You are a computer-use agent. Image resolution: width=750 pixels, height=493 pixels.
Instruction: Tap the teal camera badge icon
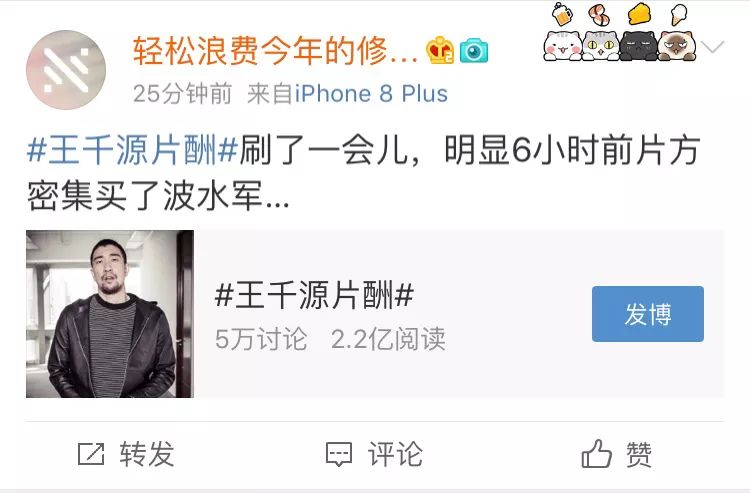(474, 51)
